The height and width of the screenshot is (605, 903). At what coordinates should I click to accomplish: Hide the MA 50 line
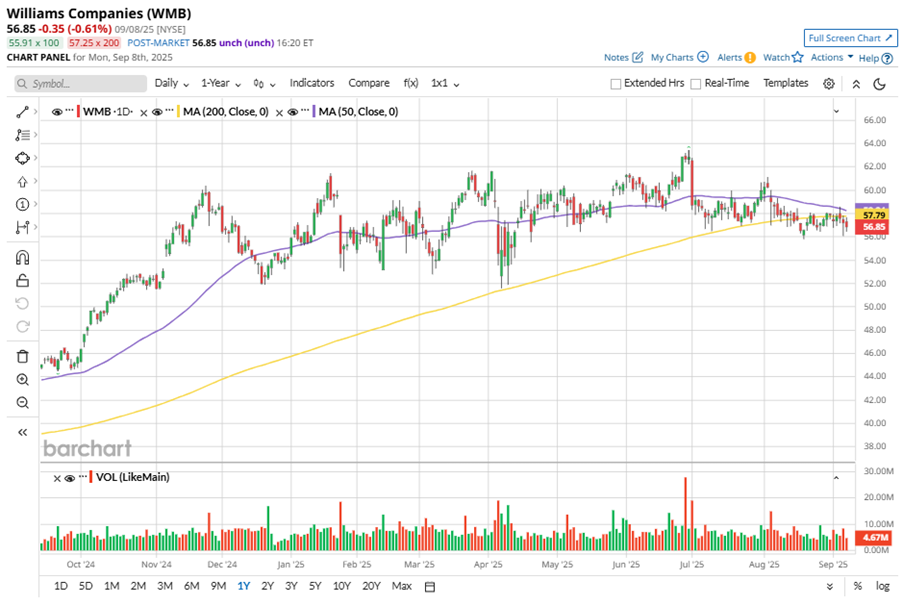coord(293,112)
